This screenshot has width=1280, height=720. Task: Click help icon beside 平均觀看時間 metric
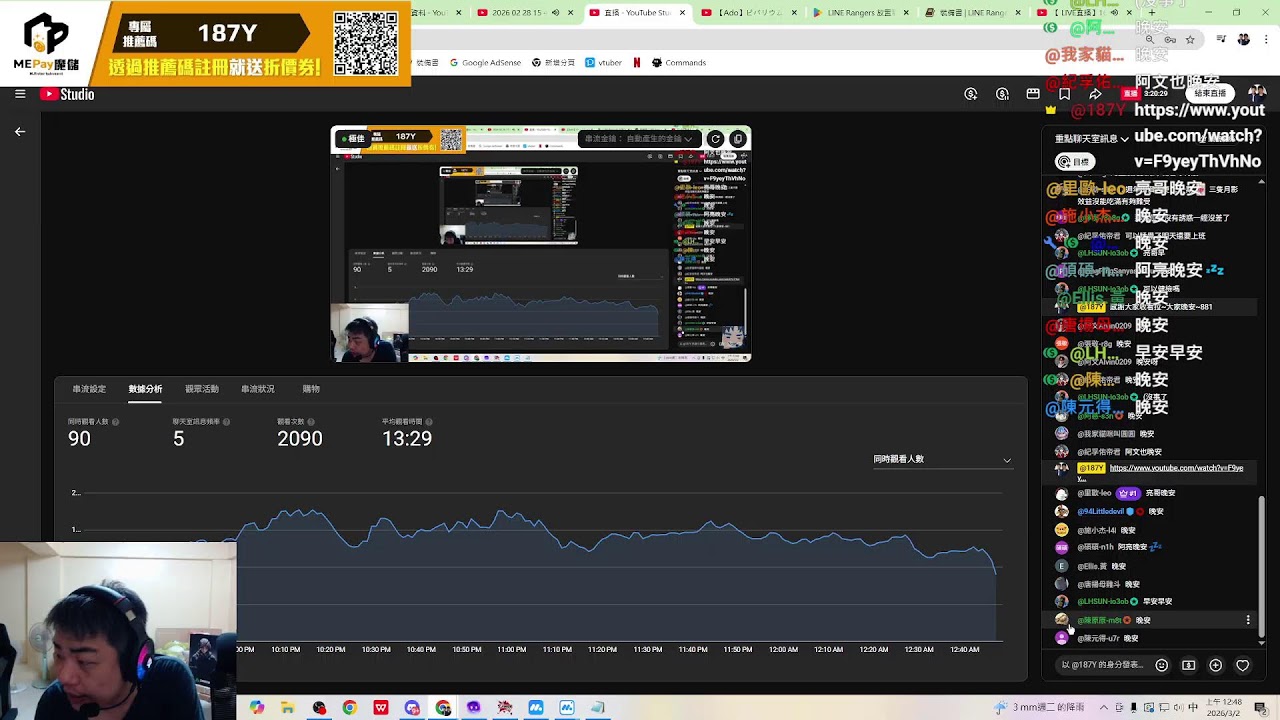pyautogui.click(x=429, y=422)
